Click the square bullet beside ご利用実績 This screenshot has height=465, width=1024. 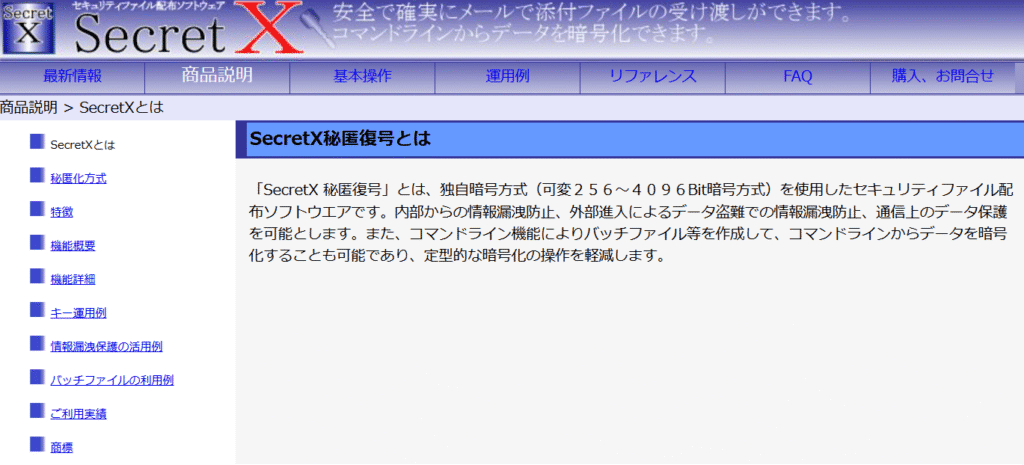pos(37,410)
